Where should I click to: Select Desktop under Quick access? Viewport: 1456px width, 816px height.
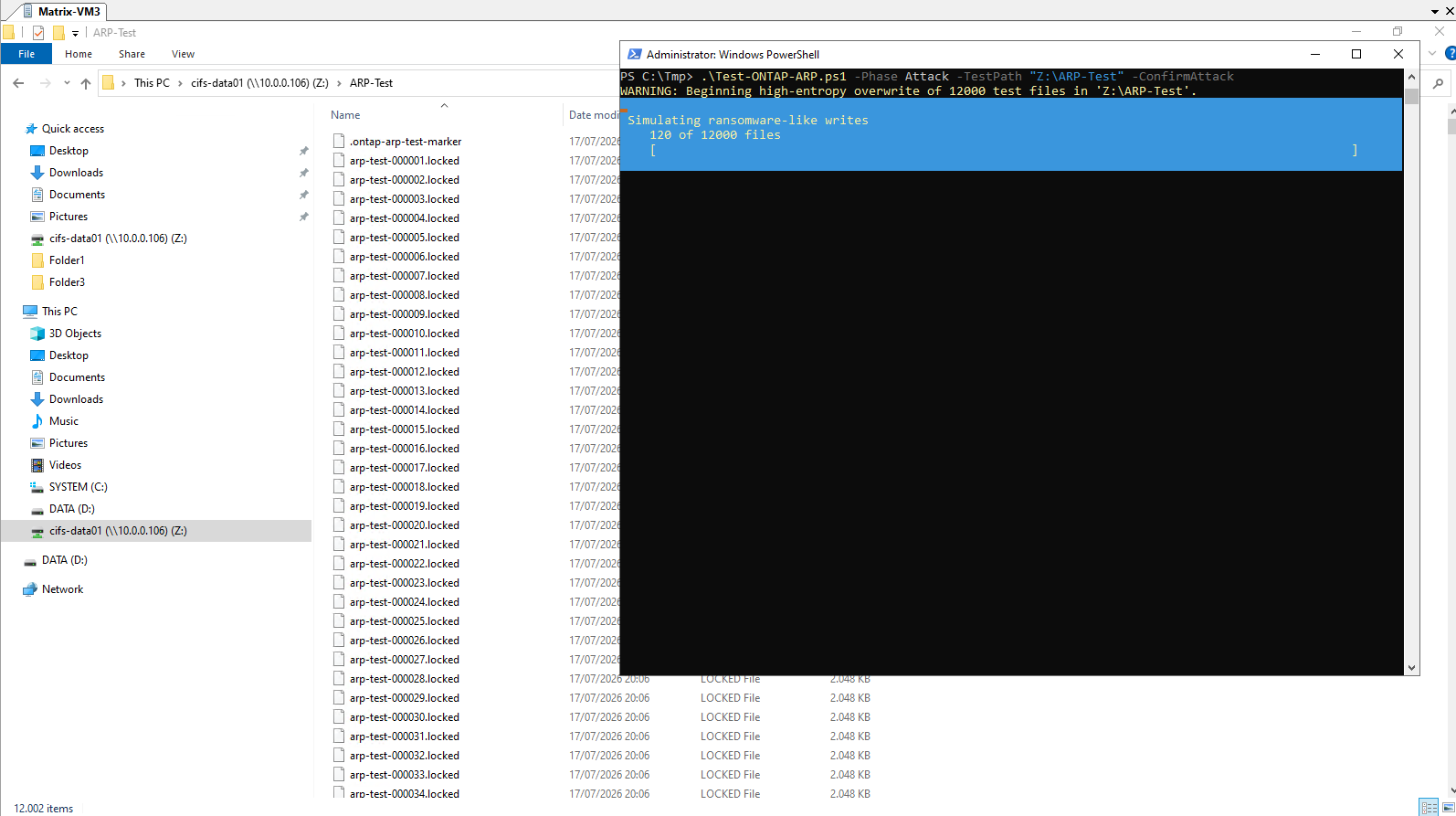[x=69, y=151]
